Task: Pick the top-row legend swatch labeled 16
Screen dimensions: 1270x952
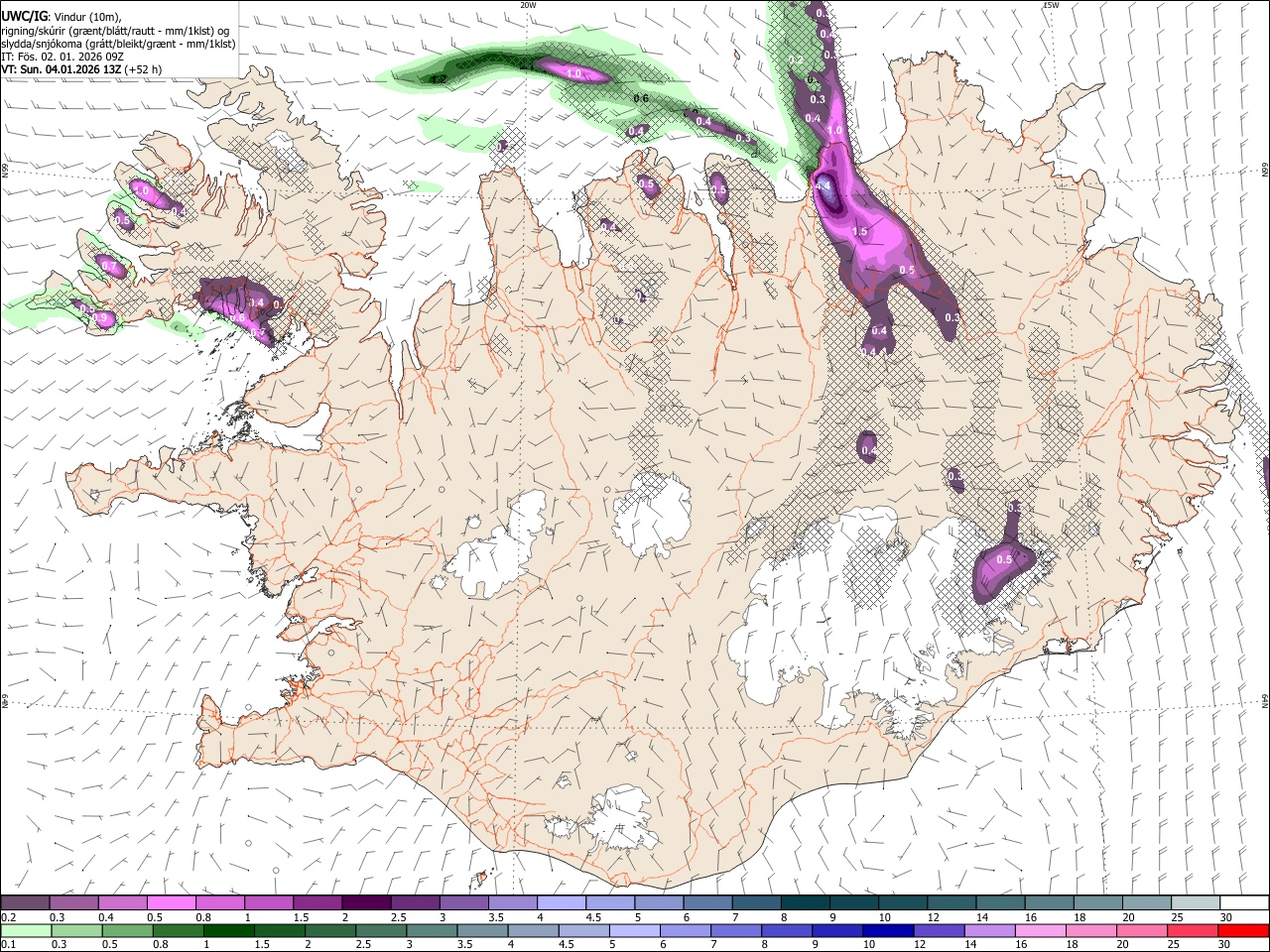Action: pyautogui.click(x=1049, y=902)
